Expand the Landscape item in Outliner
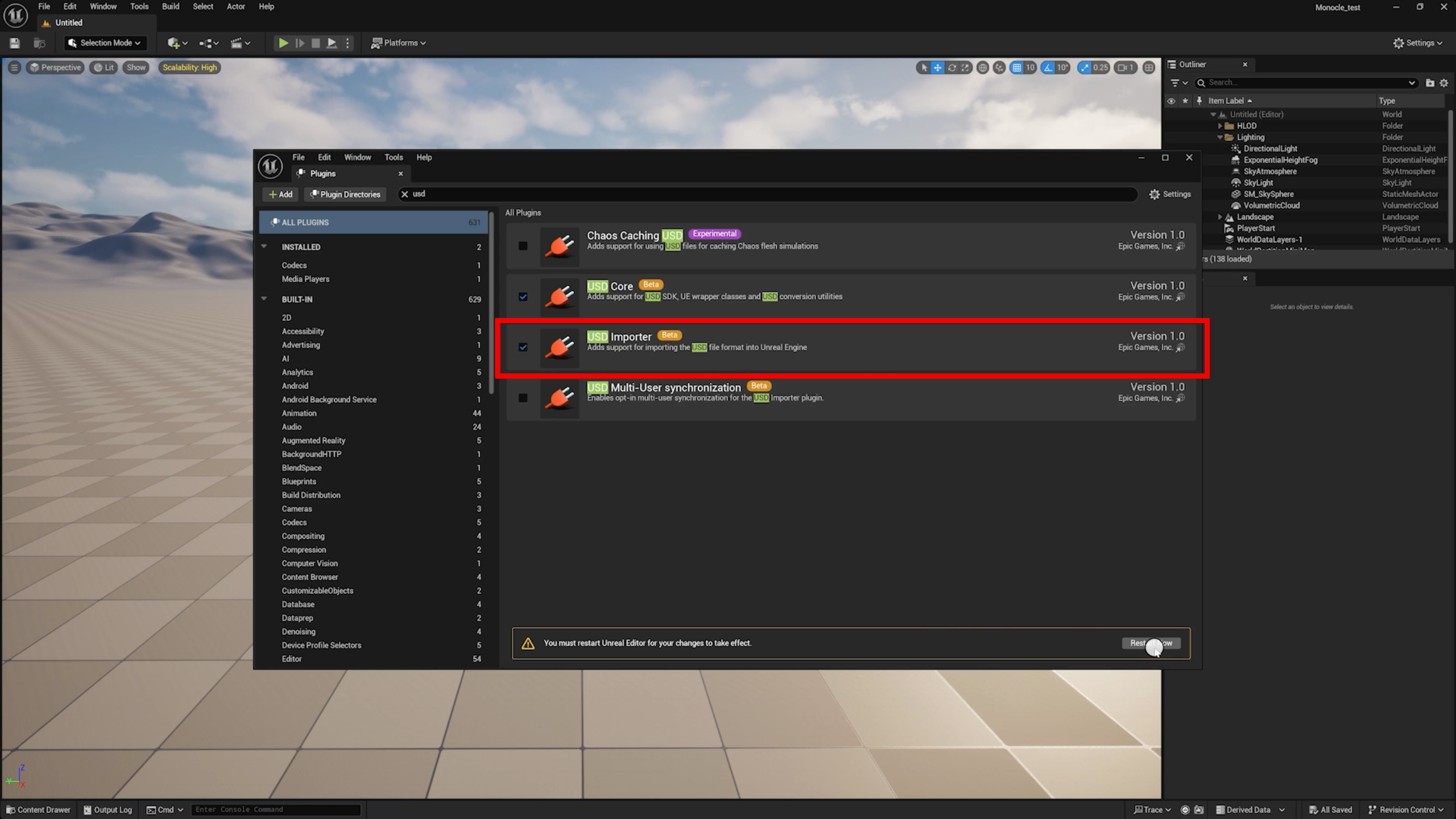The image size is (1456, 819). tap(1219, 217)
